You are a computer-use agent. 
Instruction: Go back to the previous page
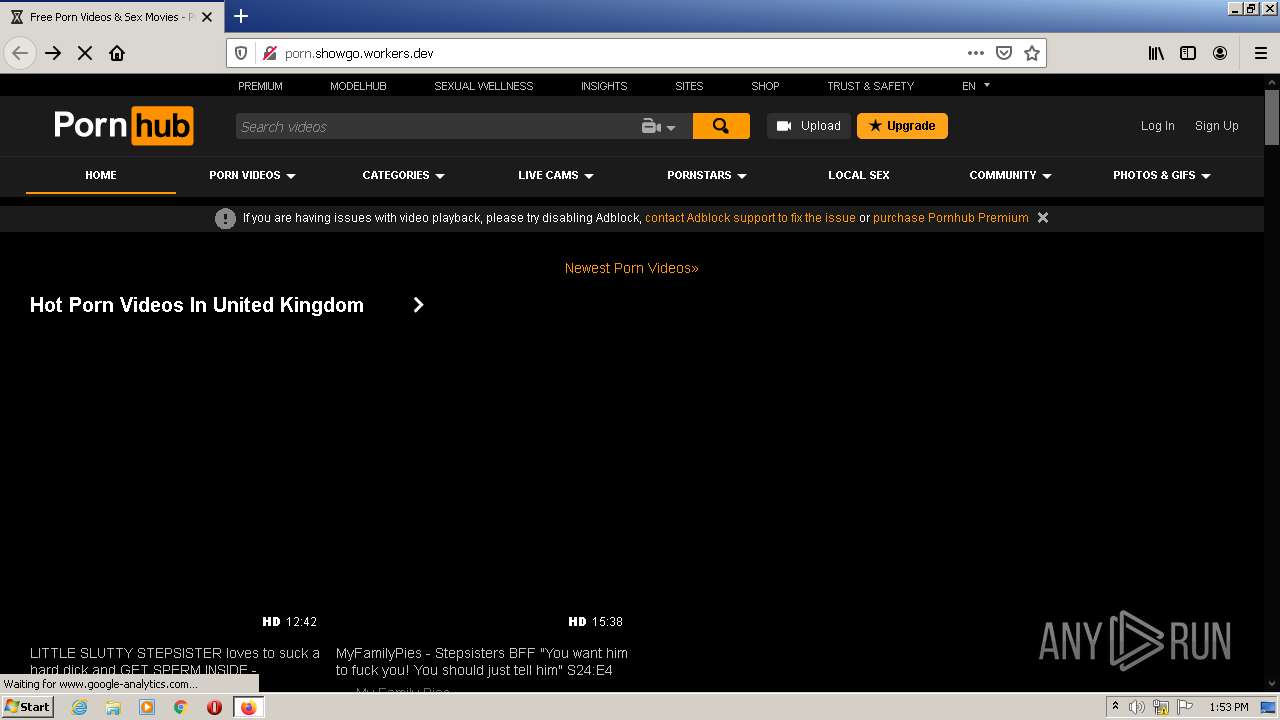pyautogui.click(x=20, y=53)
